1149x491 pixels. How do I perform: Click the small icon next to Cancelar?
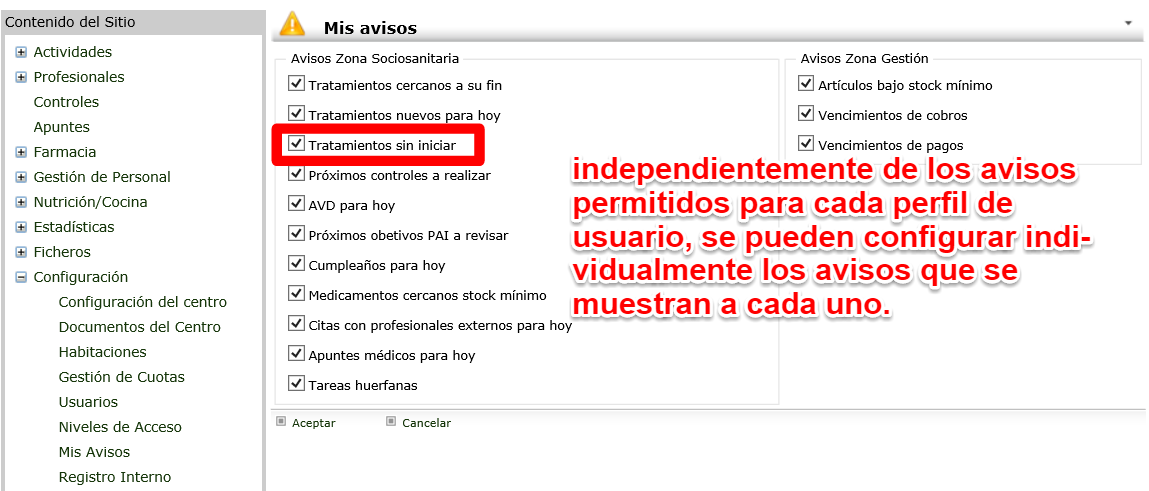(391, 422)
